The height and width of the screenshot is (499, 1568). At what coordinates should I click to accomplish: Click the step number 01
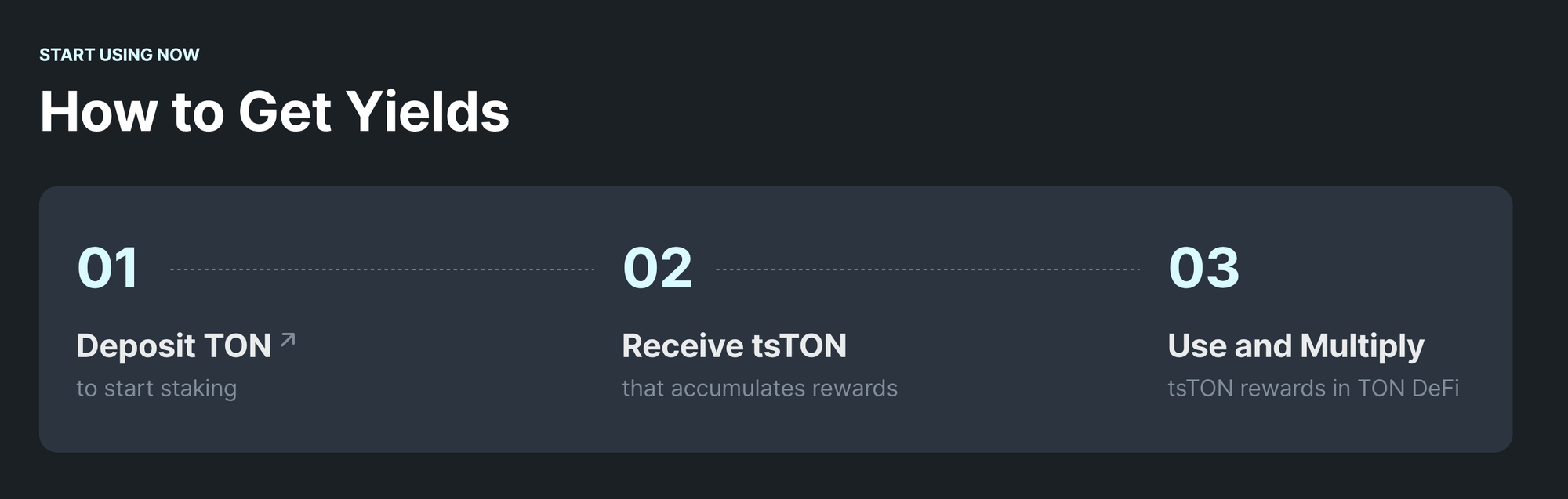(x=108, y=268)
